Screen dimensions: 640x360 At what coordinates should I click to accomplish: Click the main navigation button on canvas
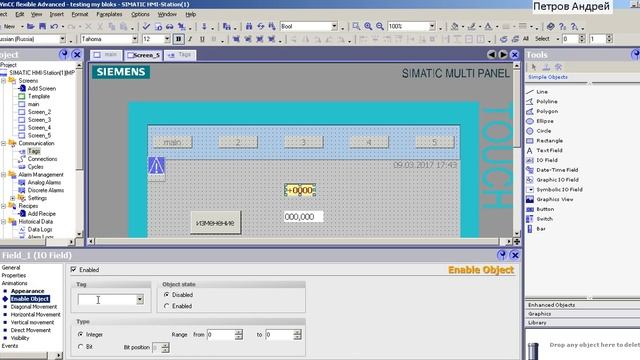pyautogui.click(x=172, y=142)
